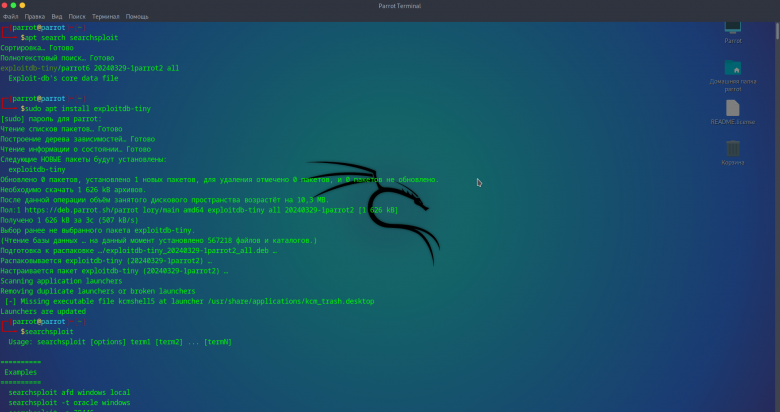
Task: Click 'Removing duplicate launchers or broken launchers'
Action: click(98, 291)
